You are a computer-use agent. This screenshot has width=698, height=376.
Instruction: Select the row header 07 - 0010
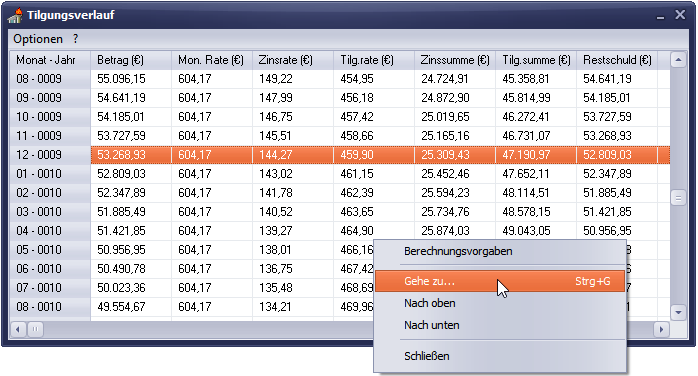coord(50,288)
